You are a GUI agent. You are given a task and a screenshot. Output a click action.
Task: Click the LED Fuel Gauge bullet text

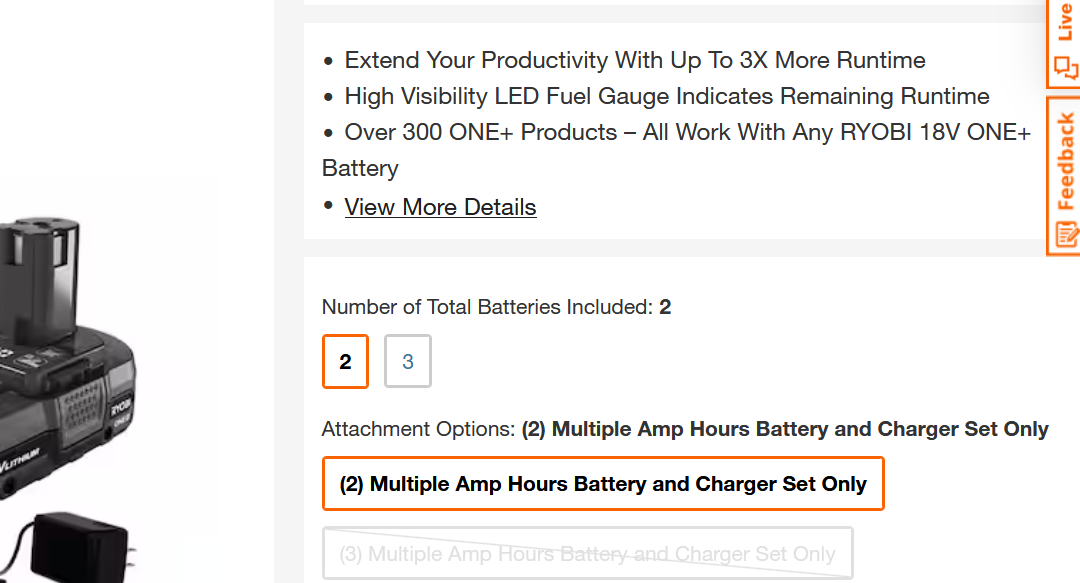click(x=667, y=96)
